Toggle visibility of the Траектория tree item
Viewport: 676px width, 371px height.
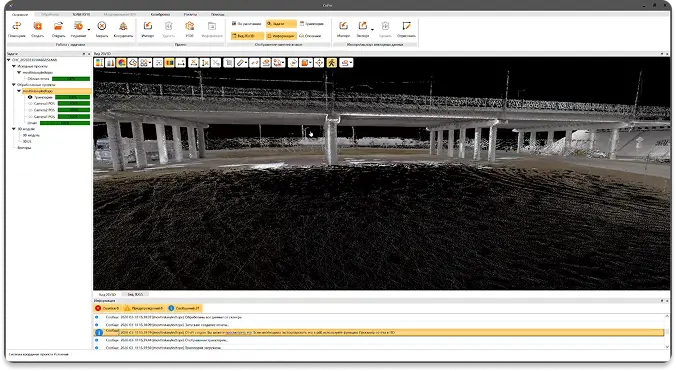tap(30, 97)
